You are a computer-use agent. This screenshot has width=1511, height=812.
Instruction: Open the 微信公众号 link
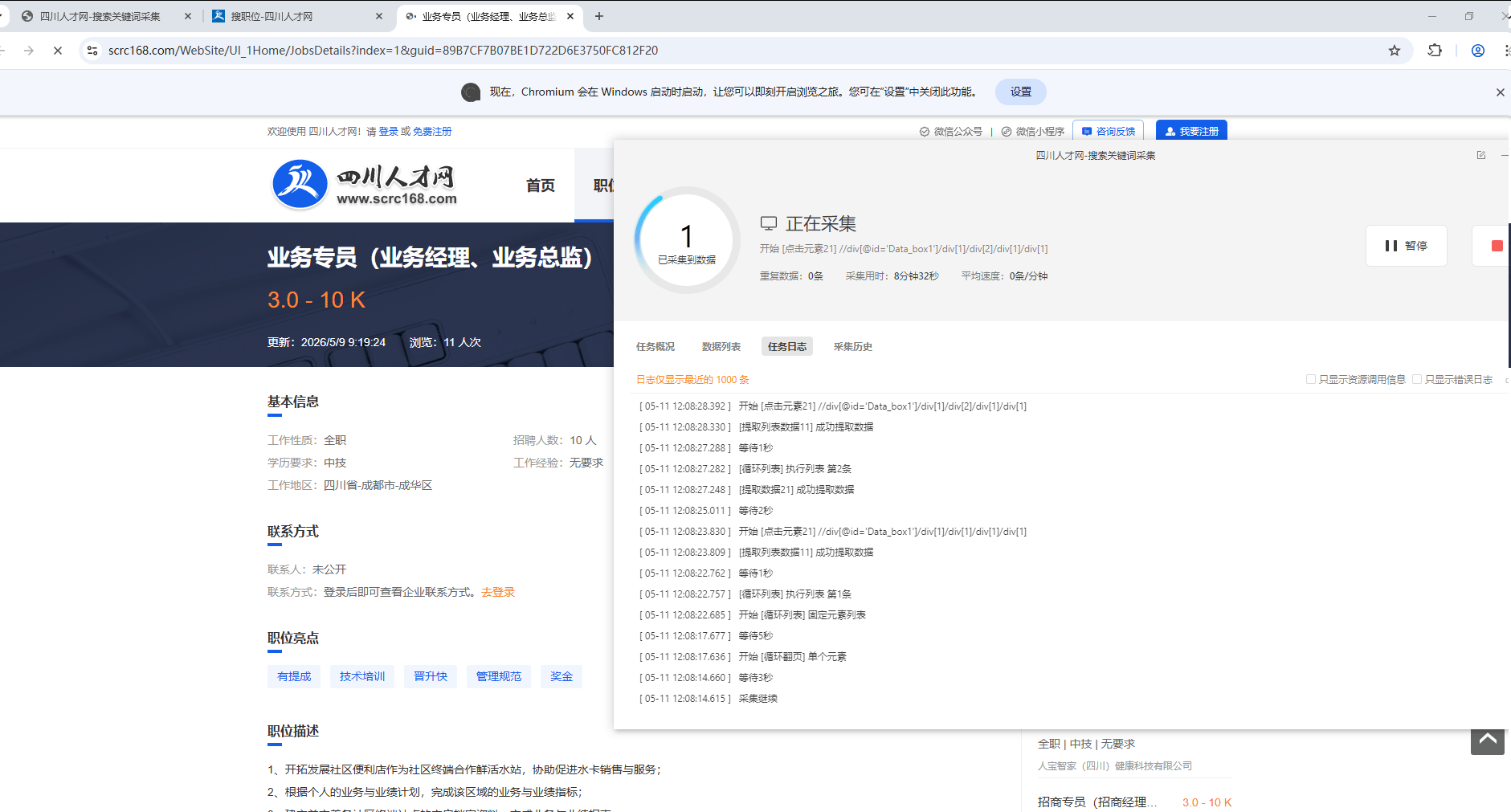(x=951, y=132)
